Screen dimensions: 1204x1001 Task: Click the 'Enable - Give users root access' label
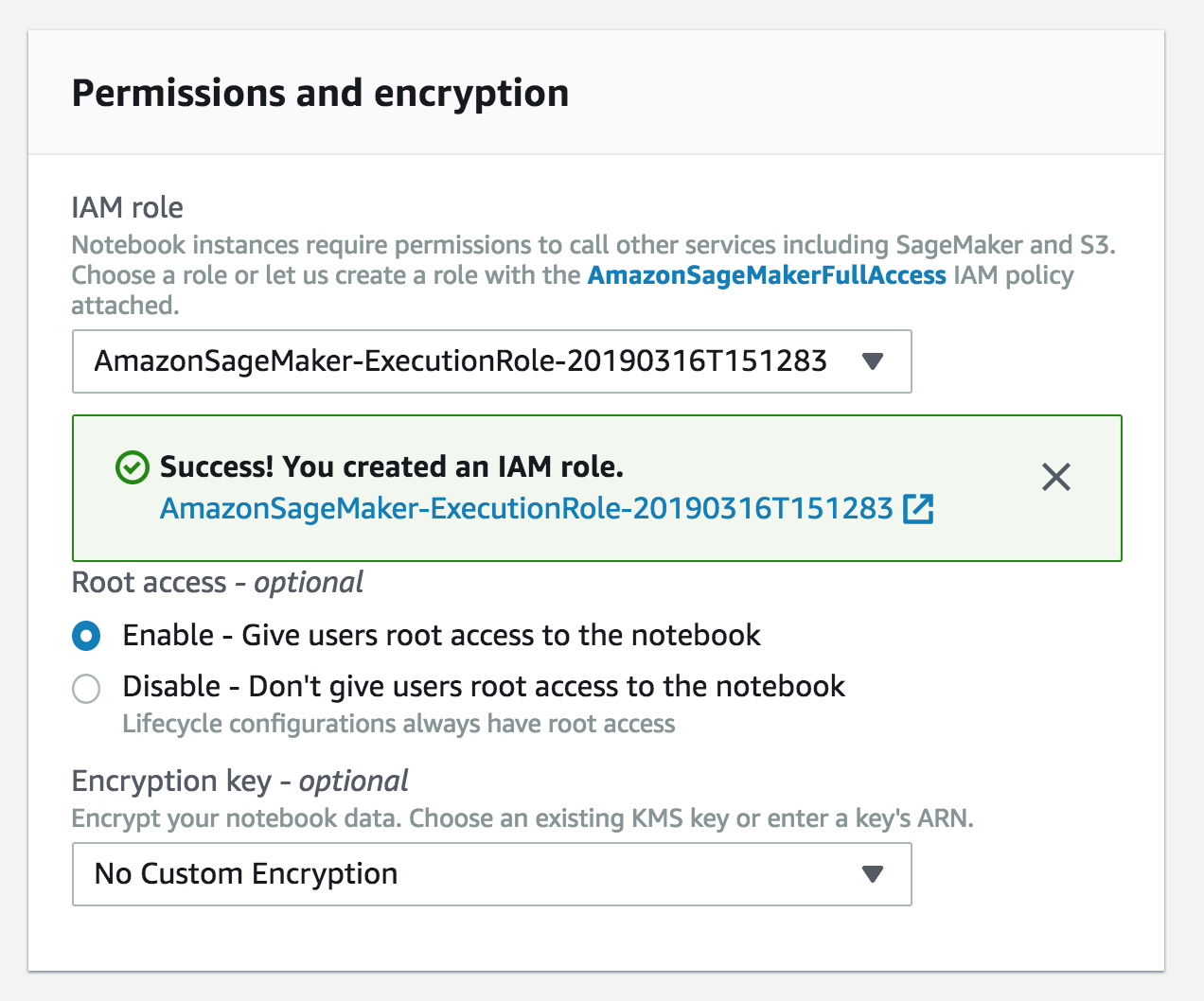click(441, 635)
